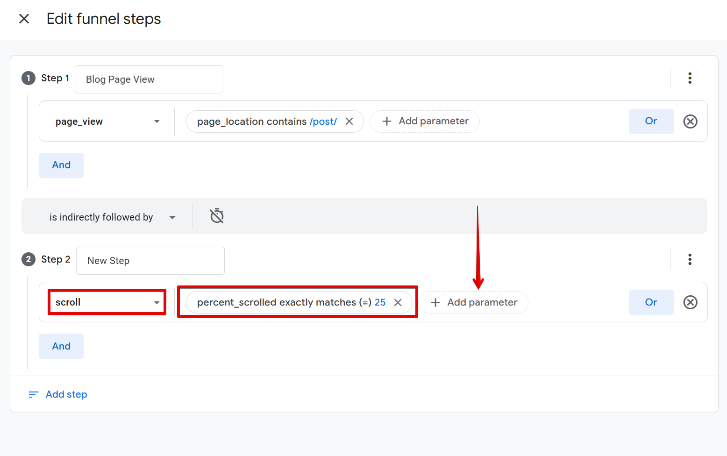The width and height of the screenshot is (727, 456).
Task: Remove the page_view condition with circled X
Action: [x=690, y=121]
